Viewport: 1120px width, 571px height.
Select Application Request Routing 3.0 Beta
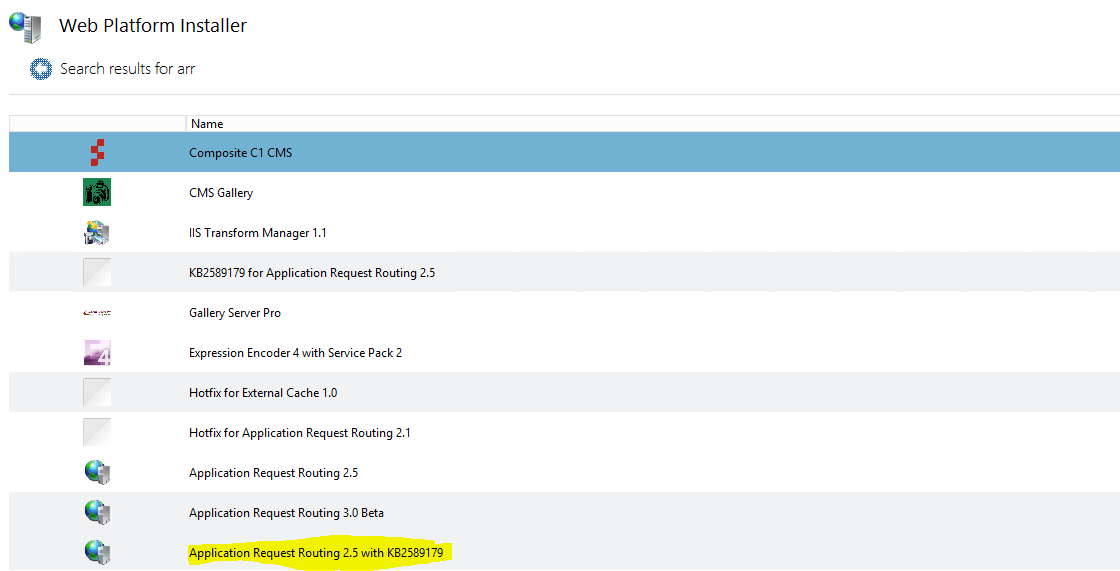click(286, 513)
